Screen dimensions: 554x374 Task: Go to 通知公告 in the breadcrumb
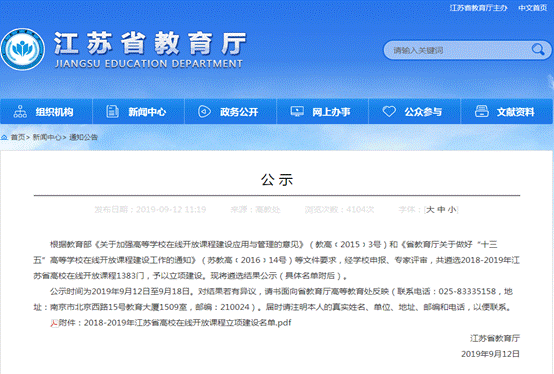coord(83,137)
